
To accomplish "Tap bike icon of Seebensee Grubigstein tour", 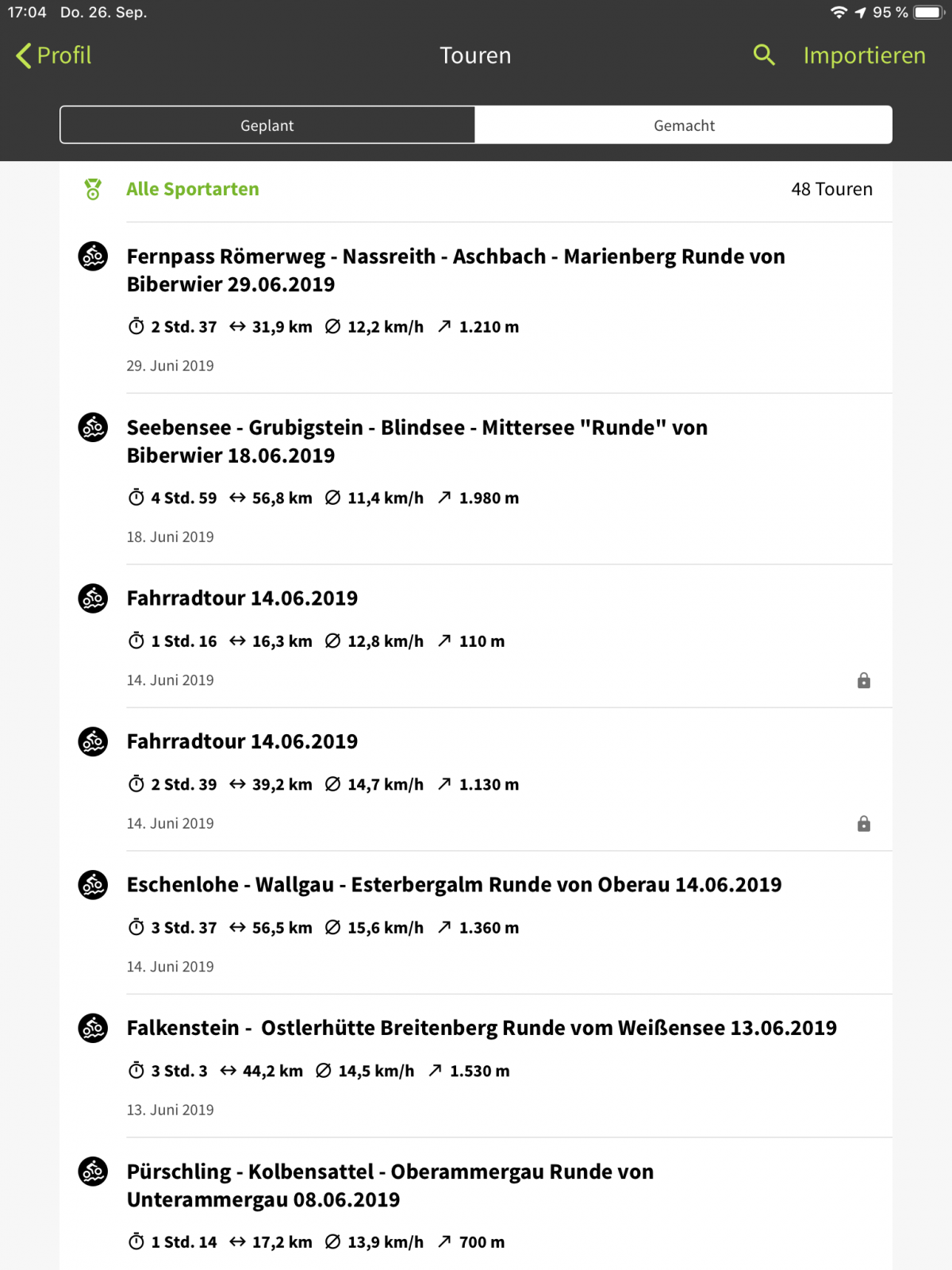I will (x=93, y=427).
